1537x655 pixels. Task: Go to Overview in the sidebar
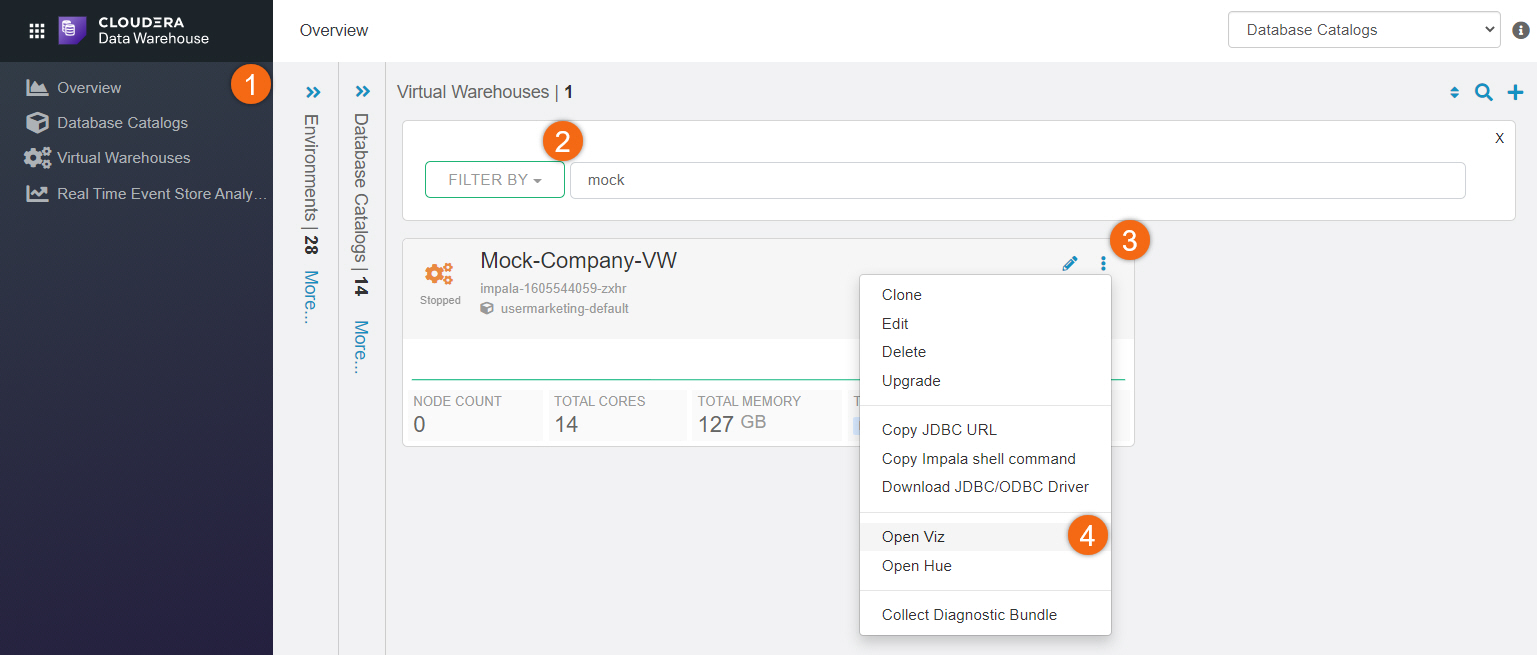point(89,88)
